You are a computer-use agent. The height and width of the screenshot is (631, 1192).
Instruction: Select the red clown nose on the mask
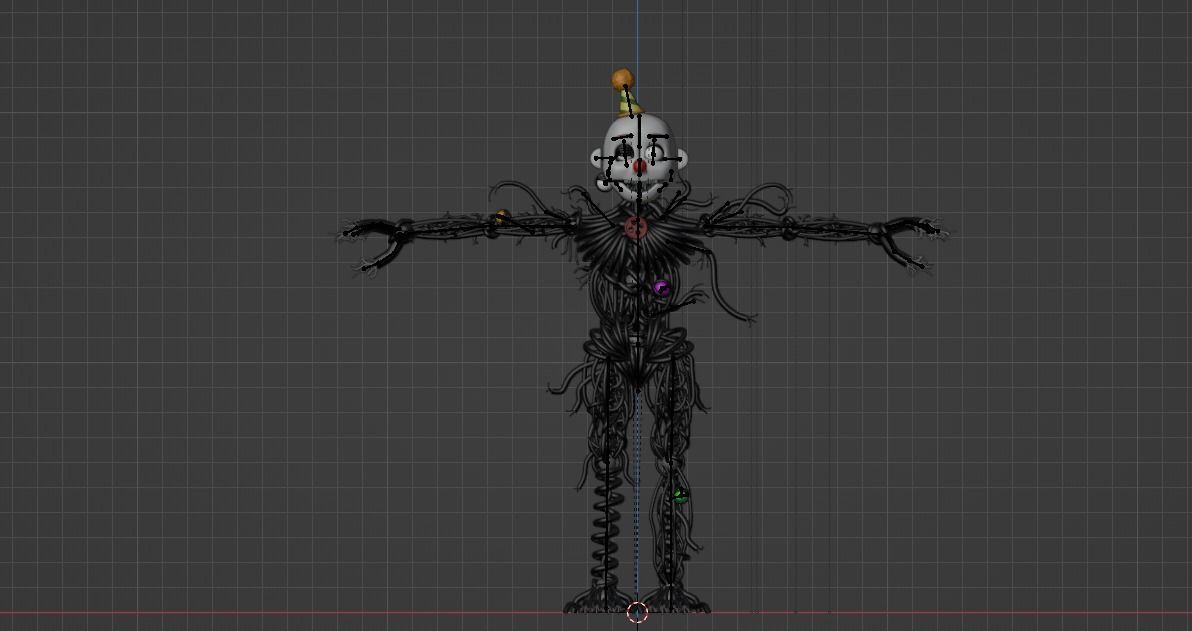(639, 166)
